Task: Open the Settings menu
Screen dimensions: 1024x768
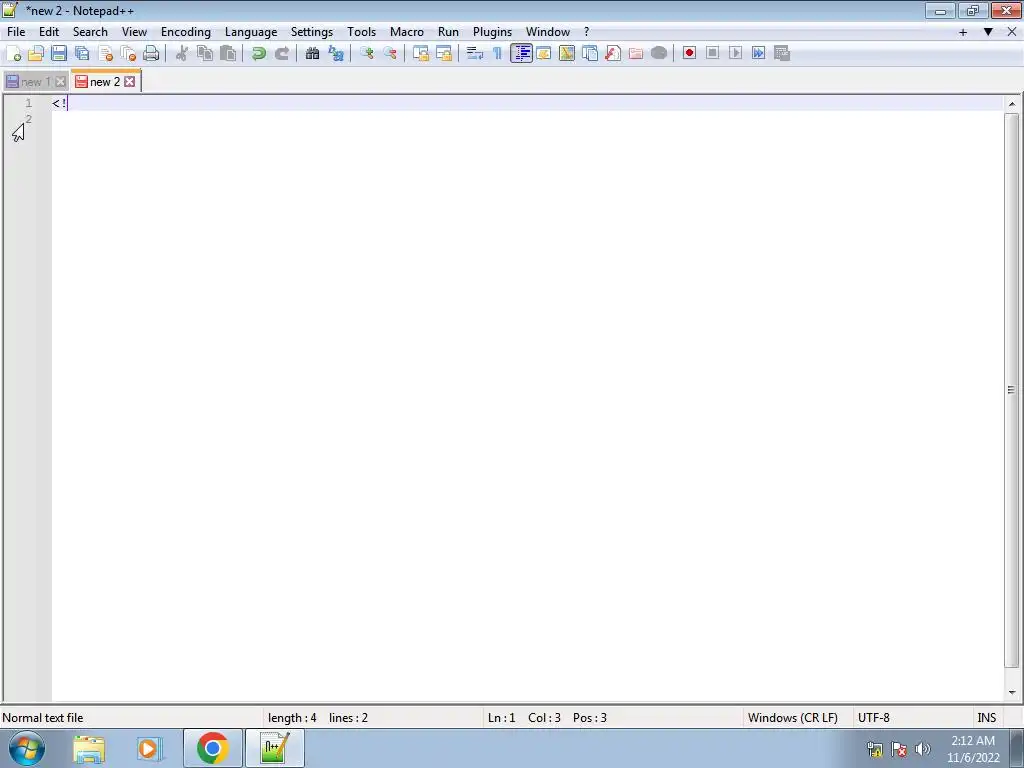Action: pyautogui.click(x=312, y=32)
